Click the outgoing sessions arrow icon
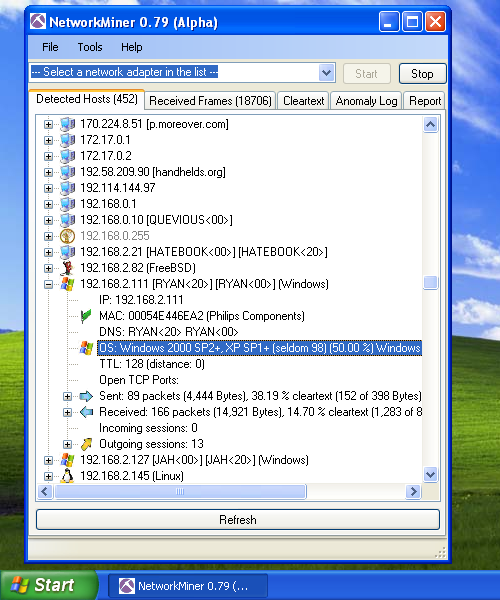The width and height of the screenshot is (500, 600). pos(86,444)
